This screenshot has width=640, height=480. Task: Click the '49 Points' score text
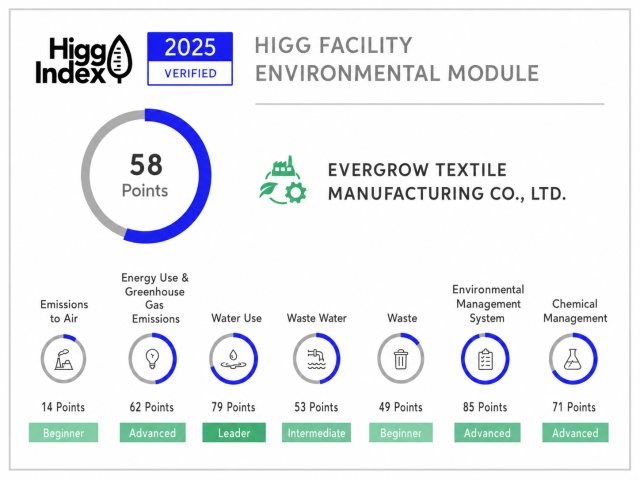click(x=400, y=407)
